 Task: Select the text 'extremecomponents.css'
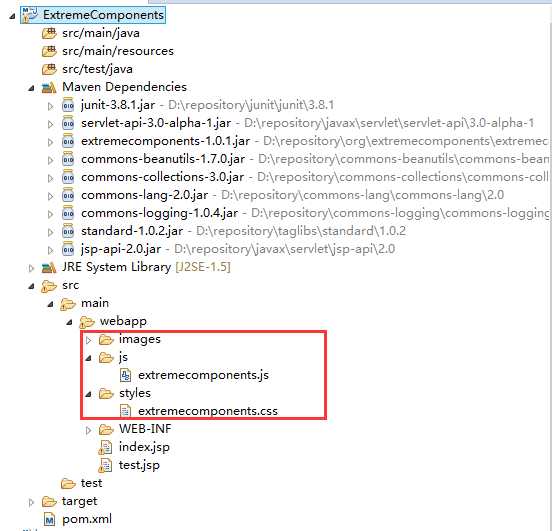[208, 411]
